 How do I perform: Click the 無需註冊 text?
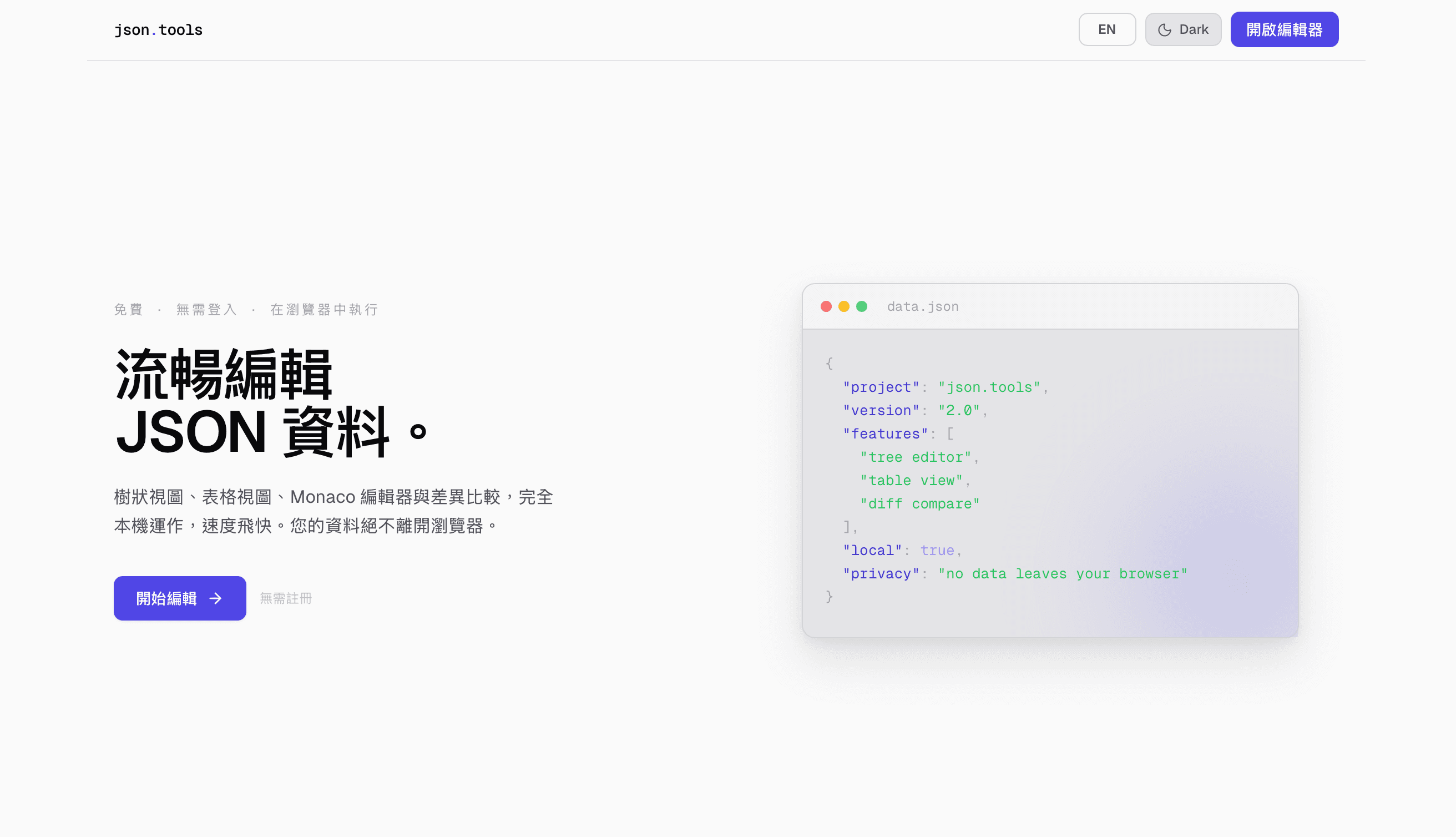(x=286, y=598)
